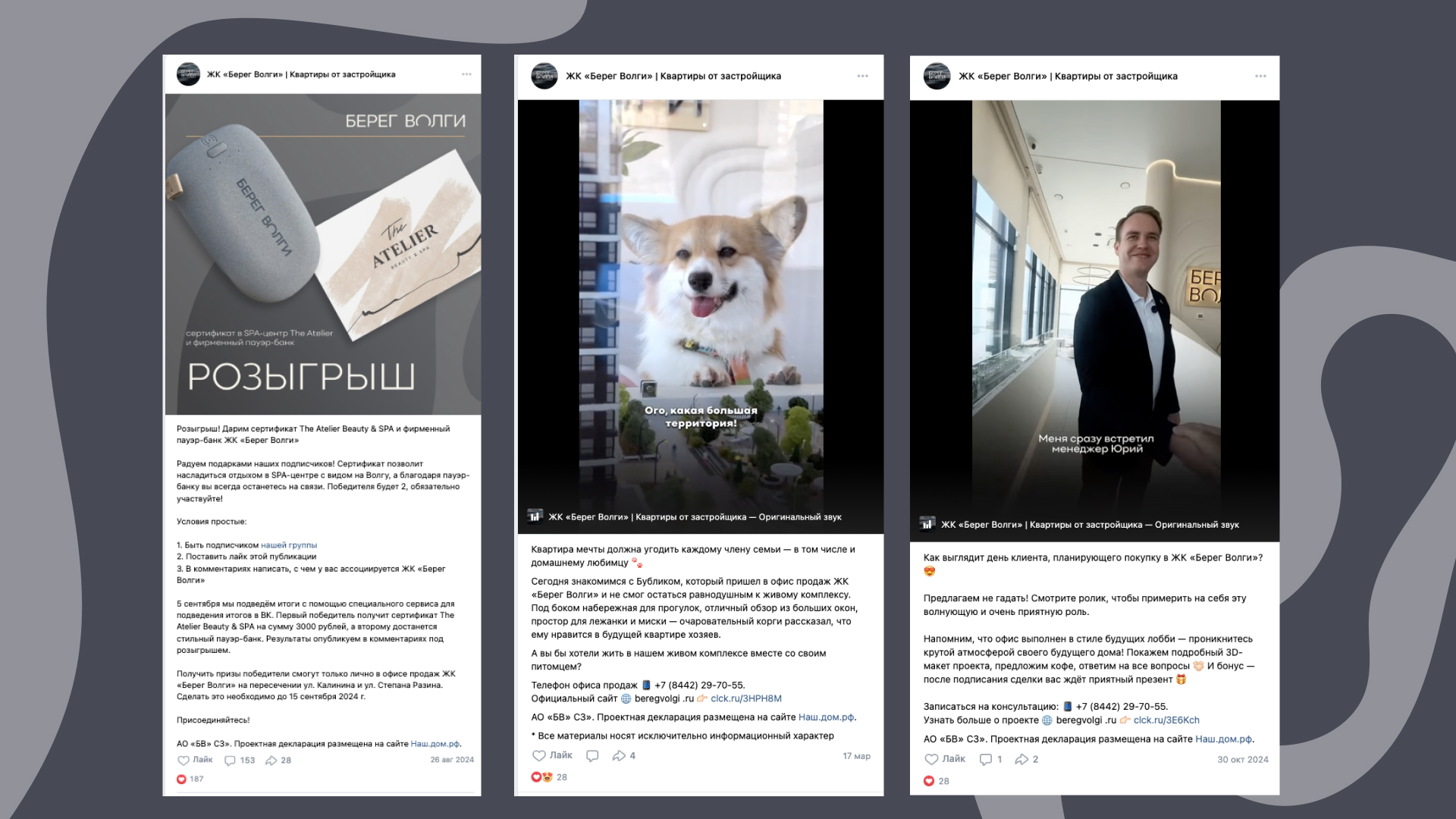Click heart reaction showing 187
The height and width of the screenshot is (819, 1456).
tap(190, 779)
